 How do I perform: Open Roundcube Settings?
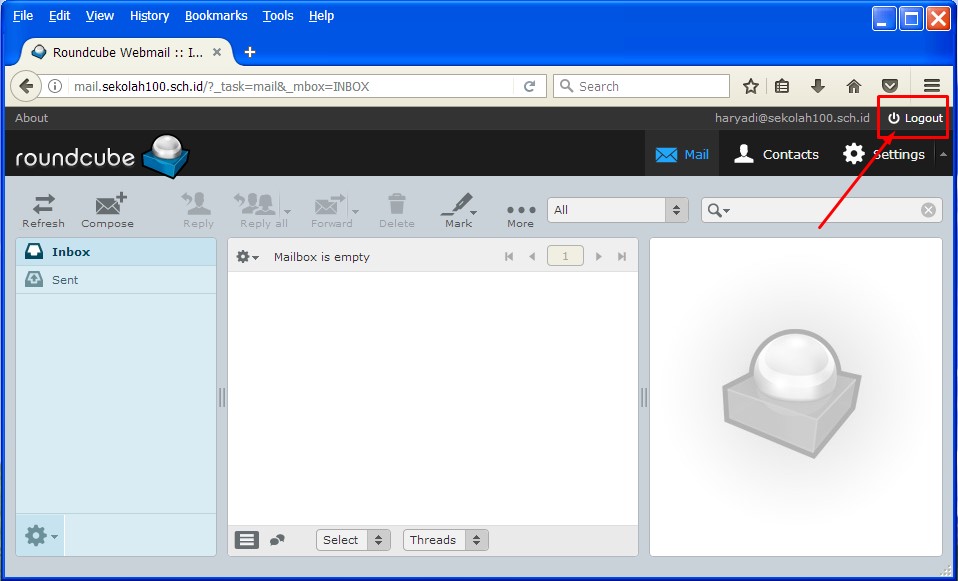[x=884, y=154]
